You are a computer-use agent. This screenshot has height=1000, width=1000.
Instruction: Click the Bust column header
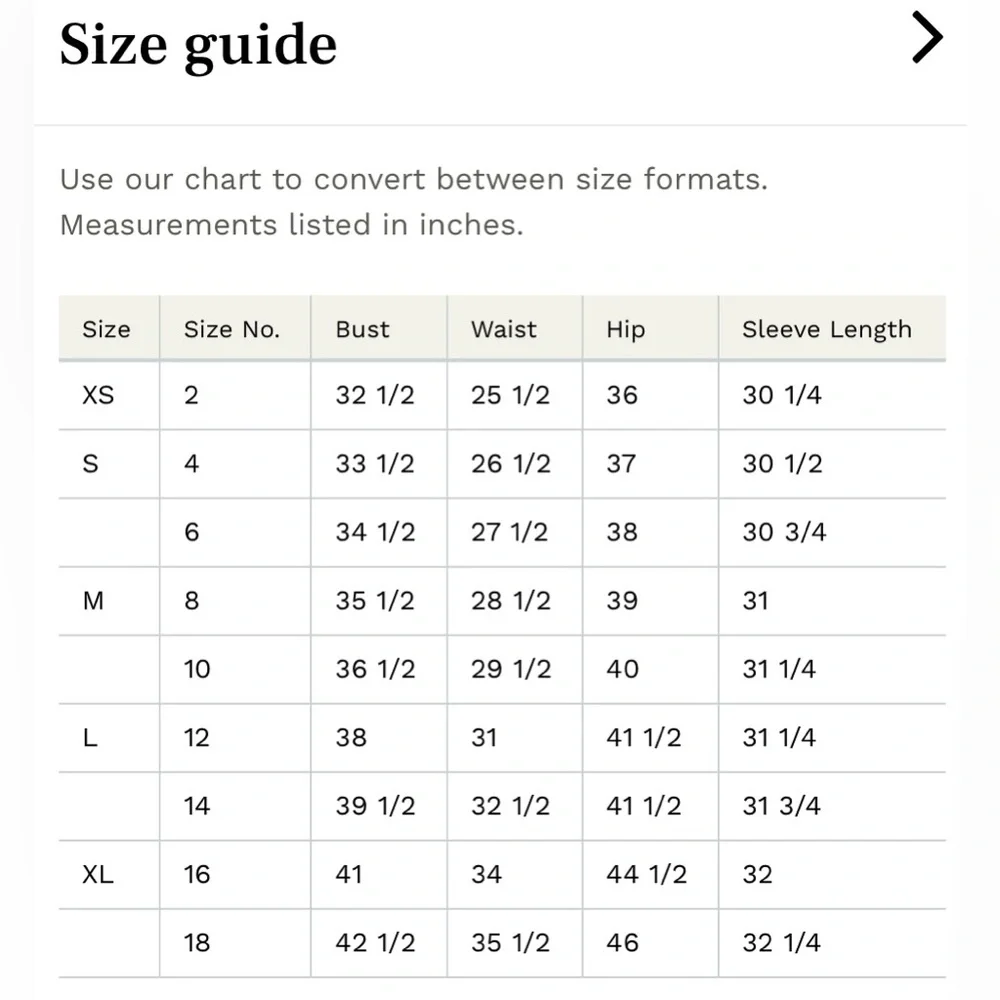point(362,330)
